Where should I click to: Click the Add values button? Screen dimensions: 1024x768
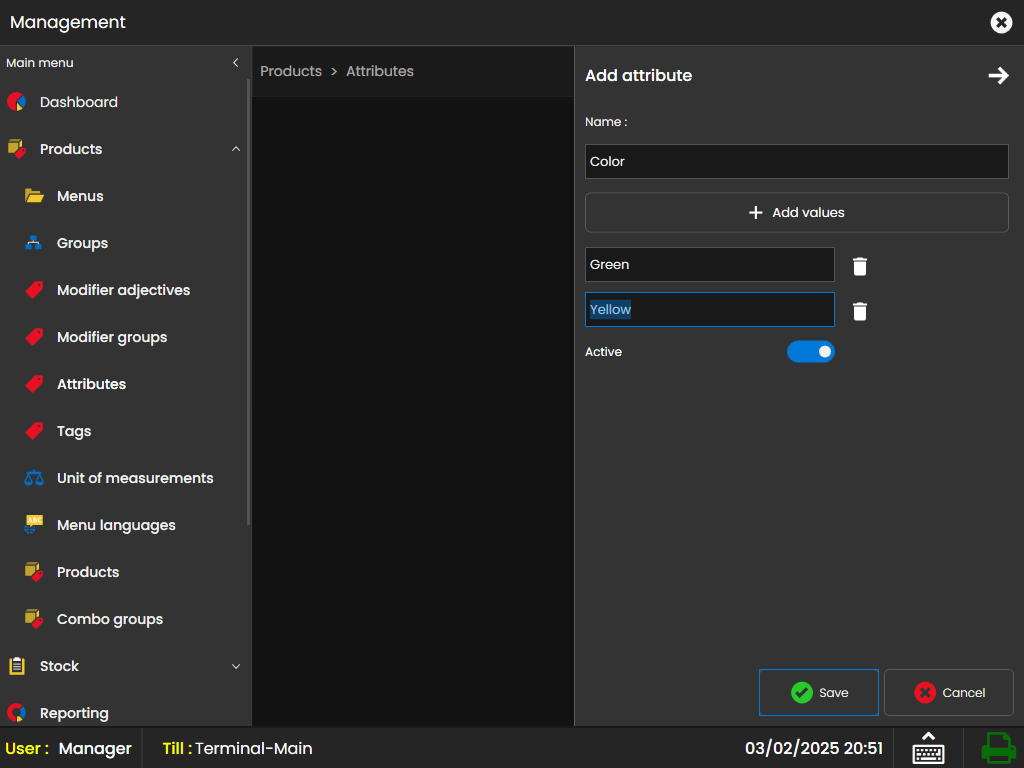click(x=796, y=213)
